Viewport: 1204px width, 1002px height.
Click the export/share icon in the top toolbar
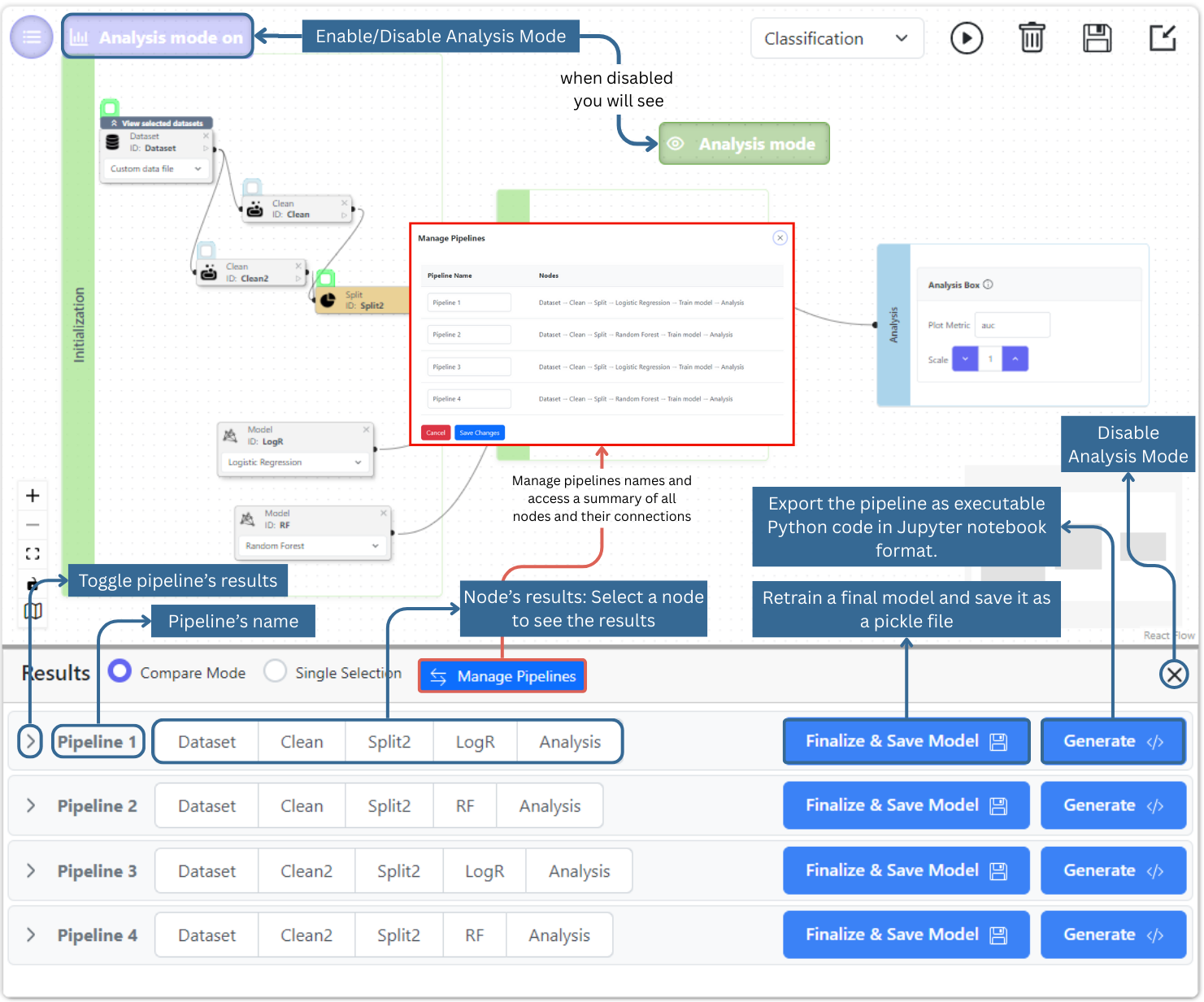pos(1163,38)
